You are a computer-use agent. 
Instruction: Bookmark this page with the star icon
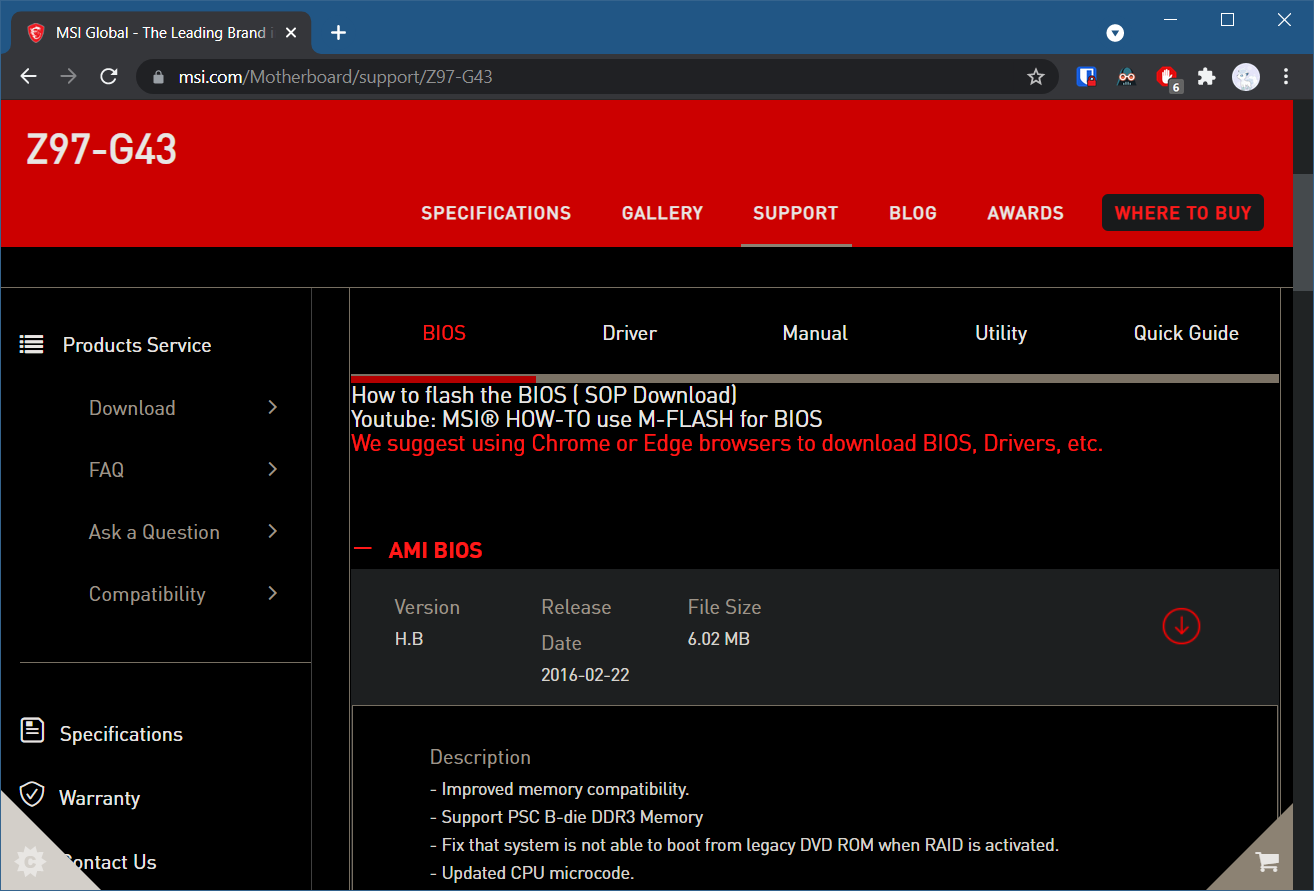[x=1036, y=76]
